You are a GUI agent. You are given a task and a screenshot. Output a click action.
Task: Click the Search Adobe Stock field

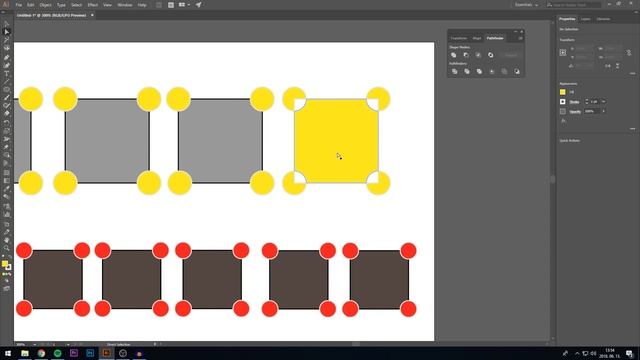coord(573,5)
